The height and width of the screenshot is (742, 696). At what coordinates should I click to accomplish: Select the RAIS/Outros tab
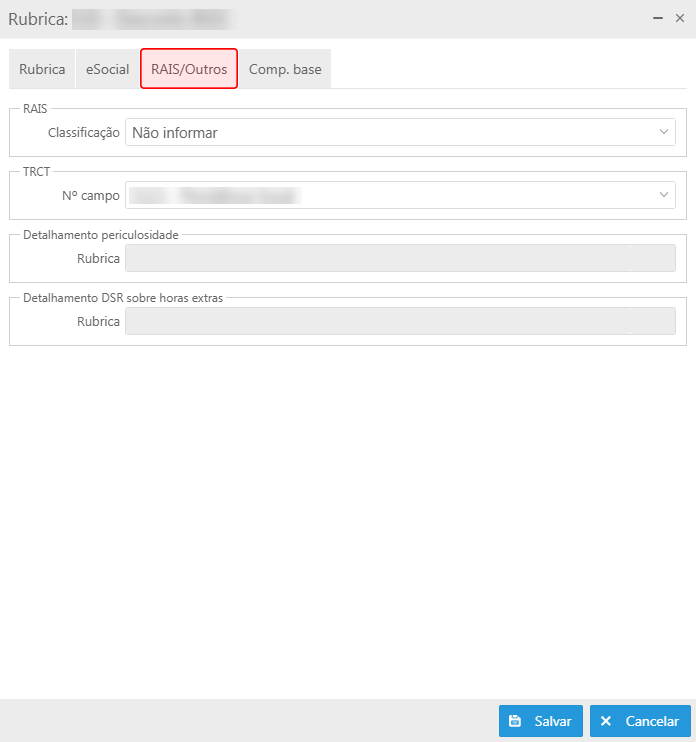coord(189,69)
